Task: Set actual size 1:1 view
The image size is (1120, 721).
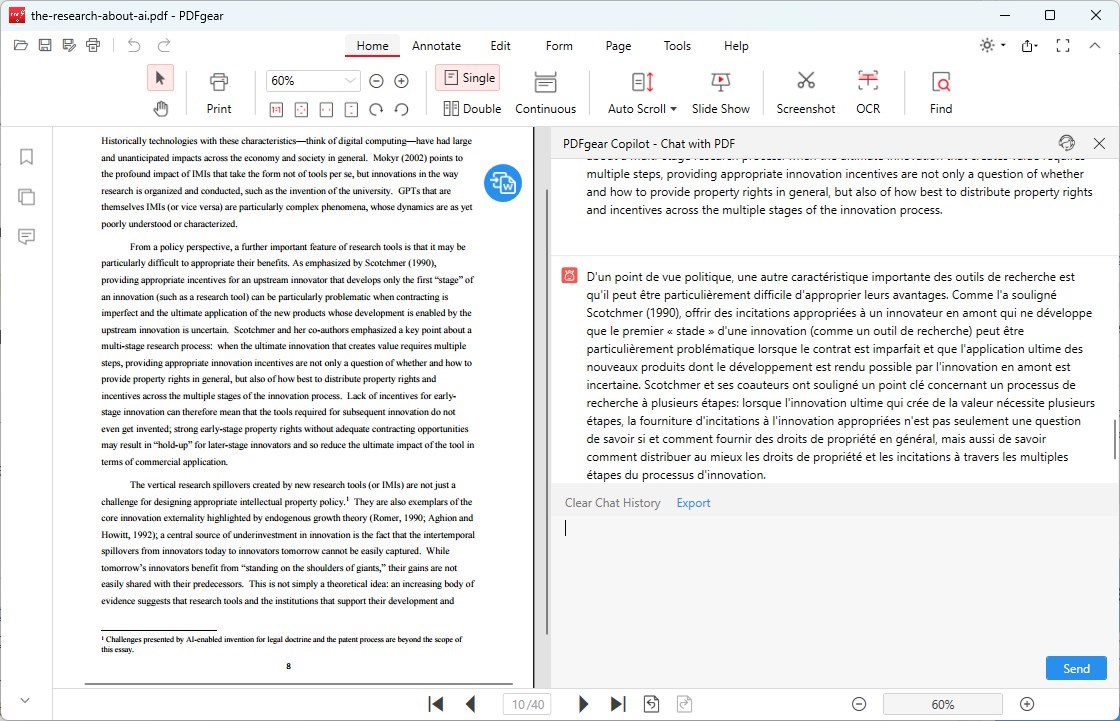Action: point(276,109)
